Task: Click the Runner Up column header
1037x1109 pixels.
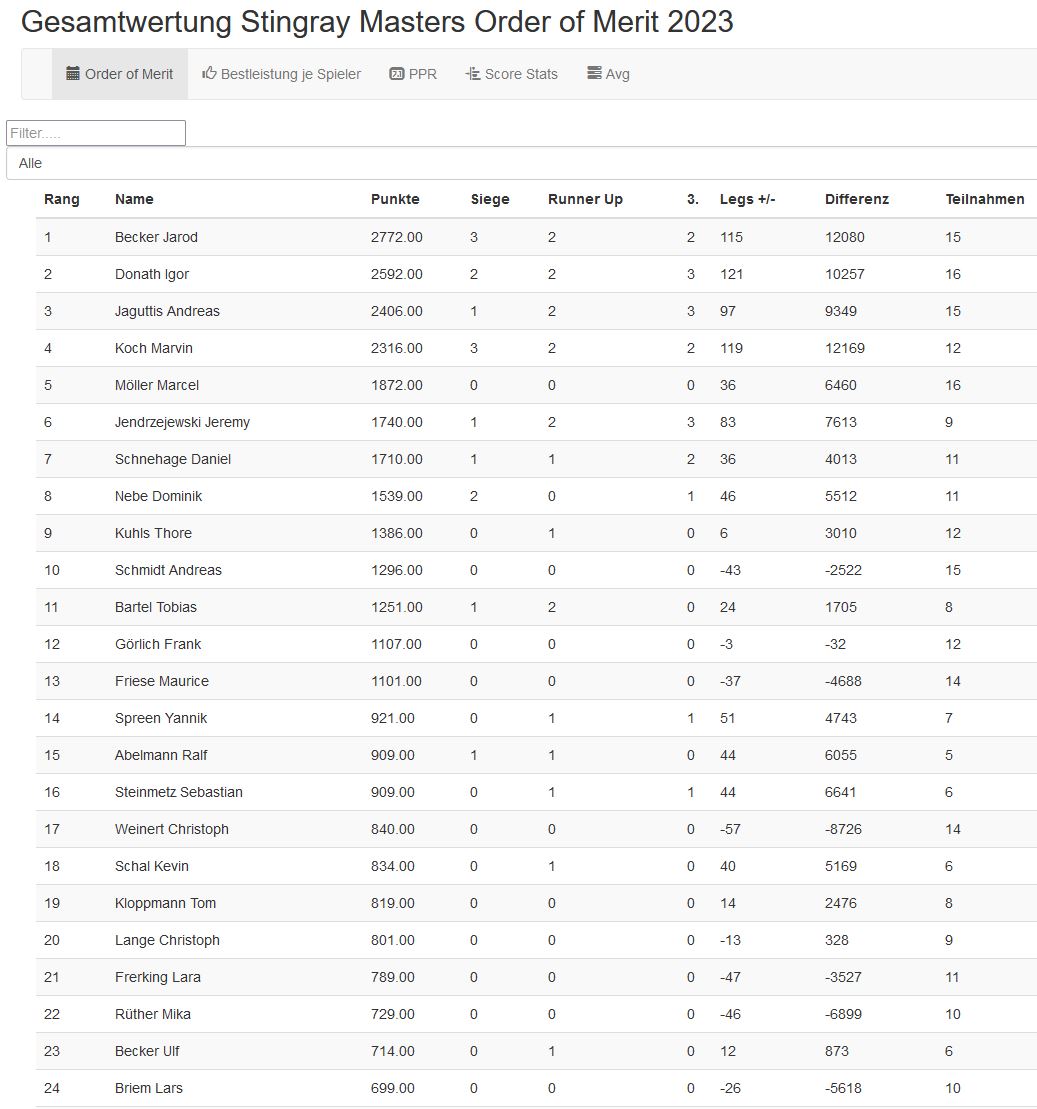Action: [585, 199]
